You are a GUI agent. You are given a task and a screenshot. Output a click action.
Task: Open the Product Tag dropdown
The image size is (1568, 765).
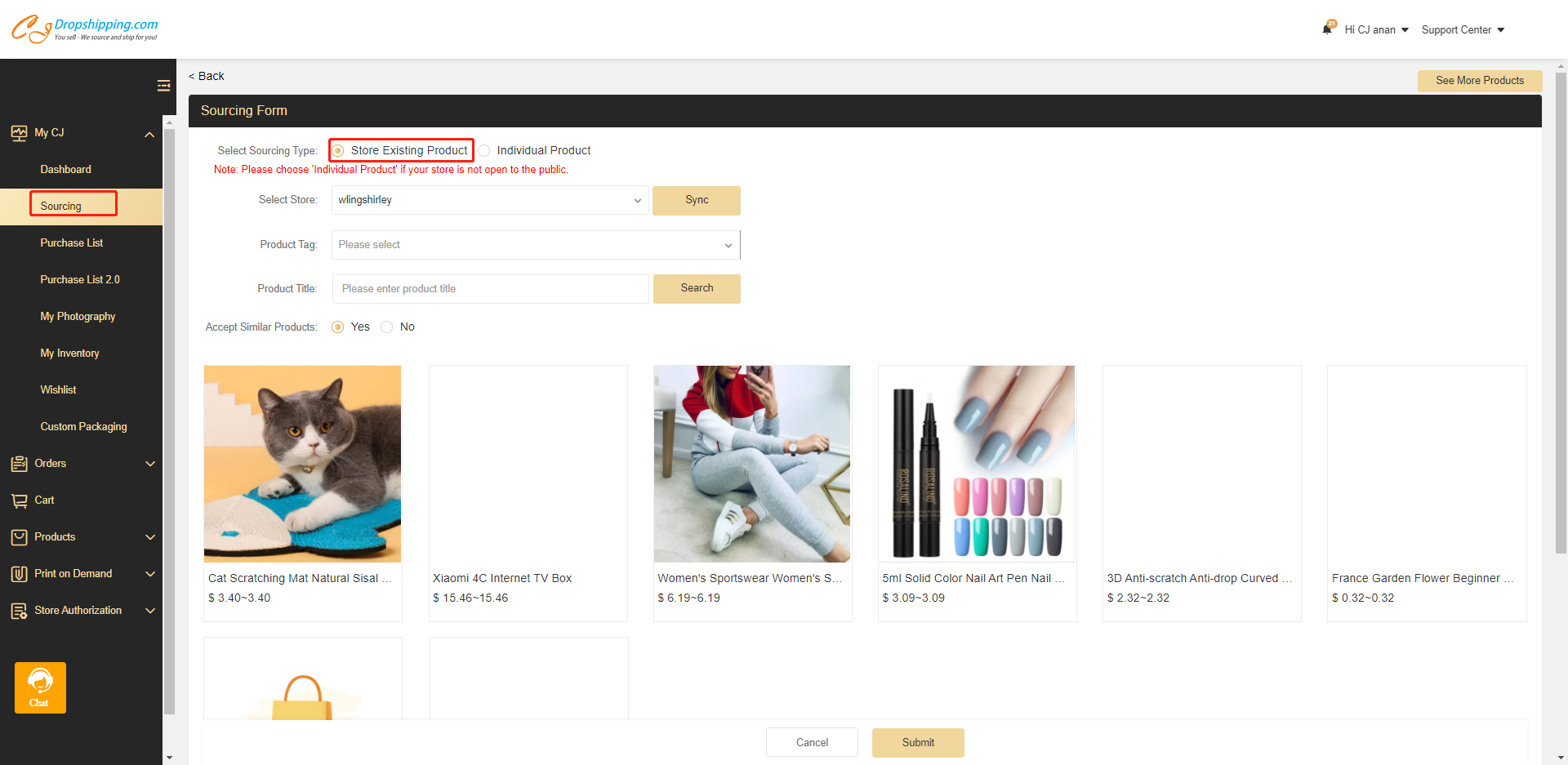(x=535, y=245)
